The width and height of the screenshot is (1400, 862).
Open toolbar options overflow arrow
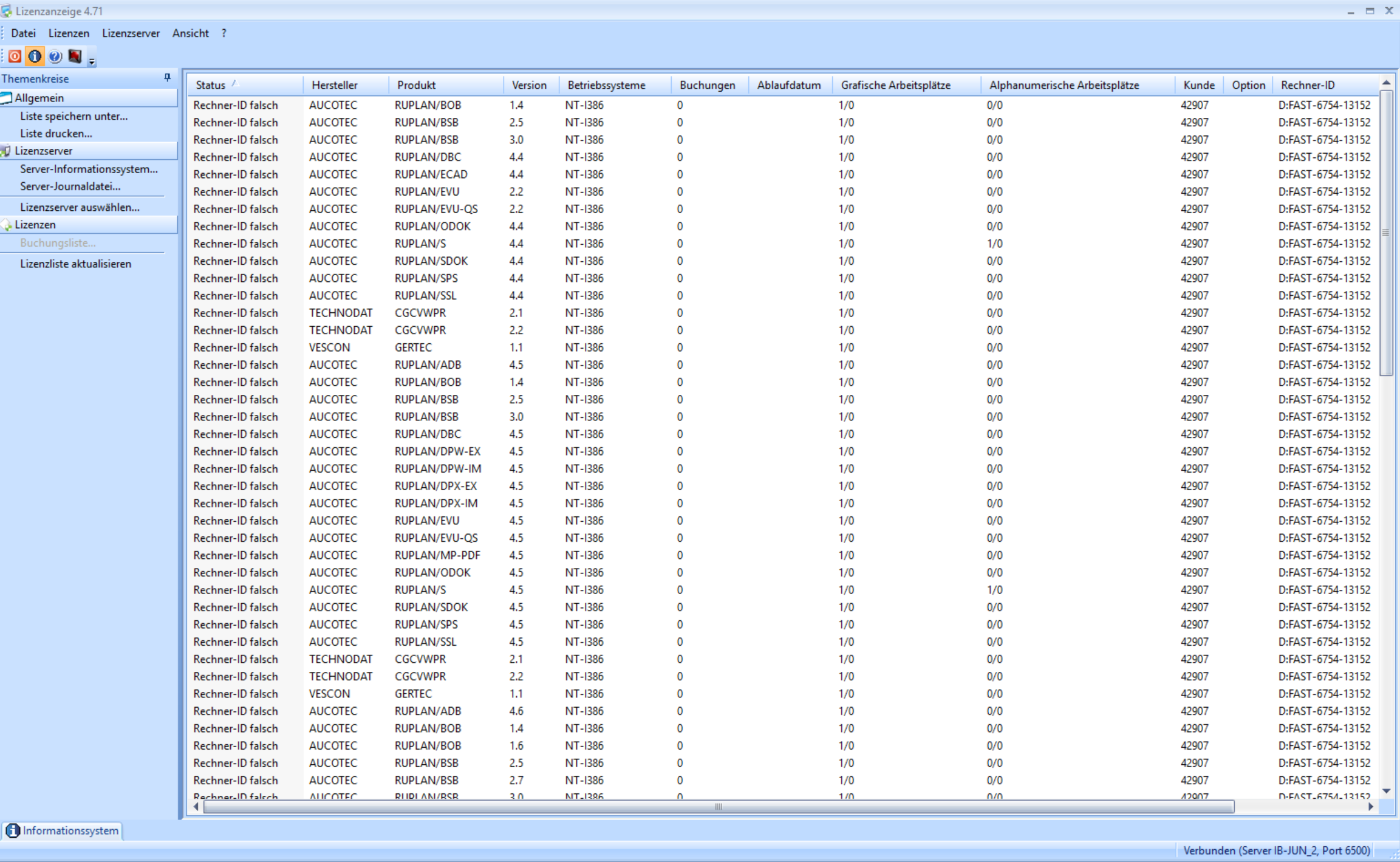(92, 61)
